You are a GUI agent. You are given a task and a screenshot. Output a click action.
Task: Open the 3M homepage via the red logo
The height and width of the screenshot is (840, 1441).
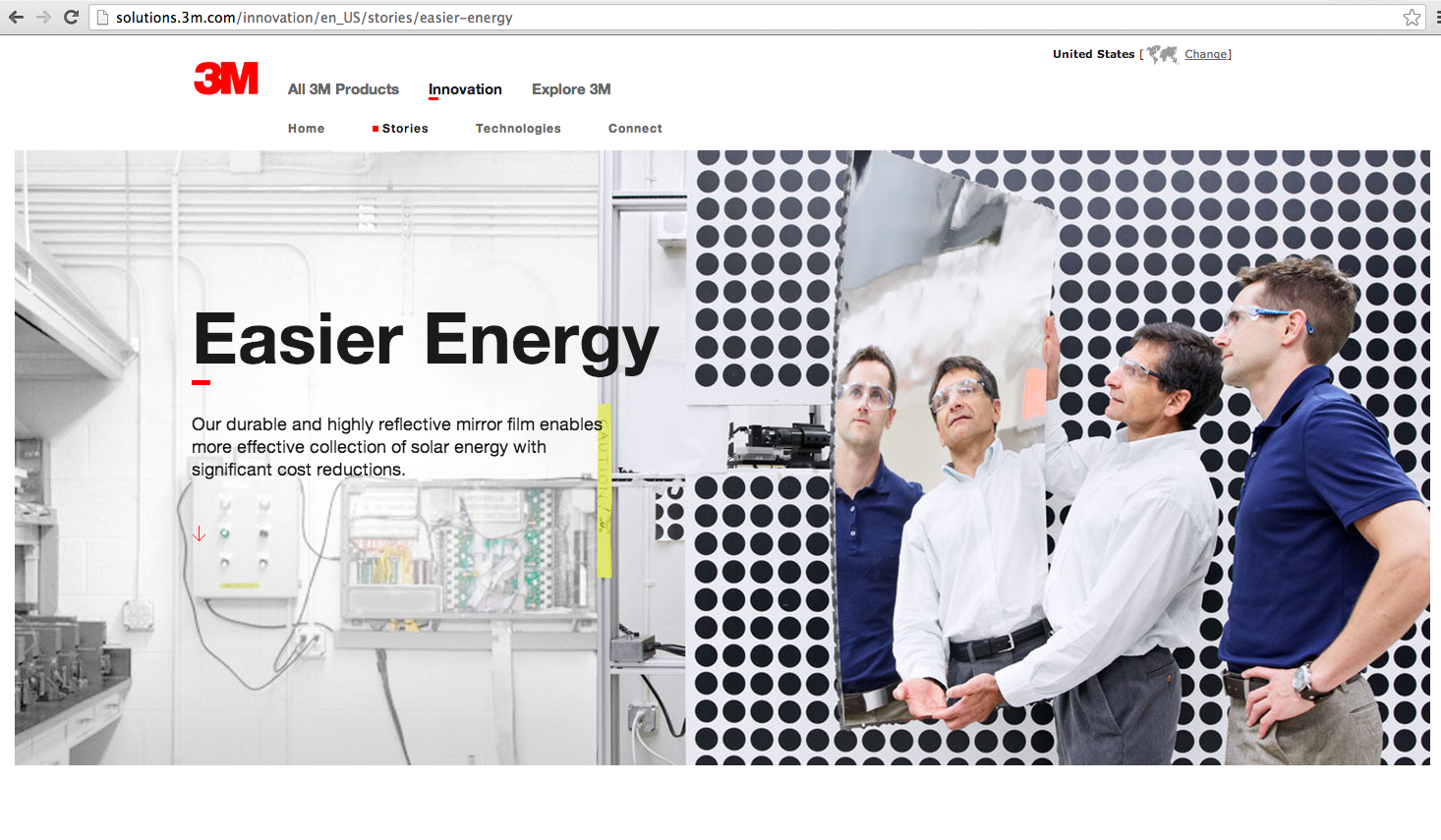tap(225, 78)
